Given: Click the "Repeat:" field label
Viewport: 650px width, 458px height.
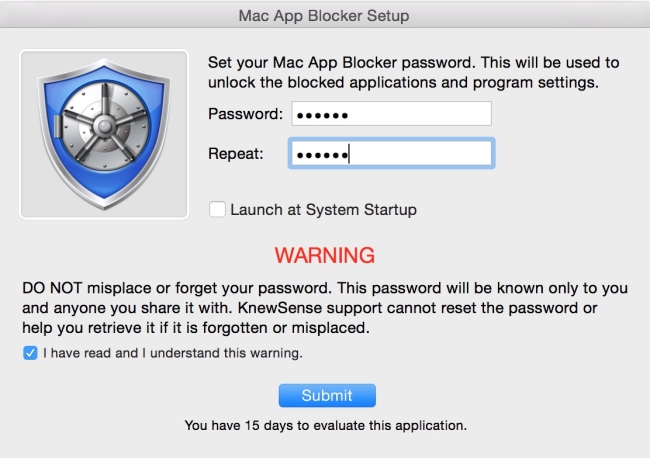Looking at the screenshot, I should tap(235, 154).
